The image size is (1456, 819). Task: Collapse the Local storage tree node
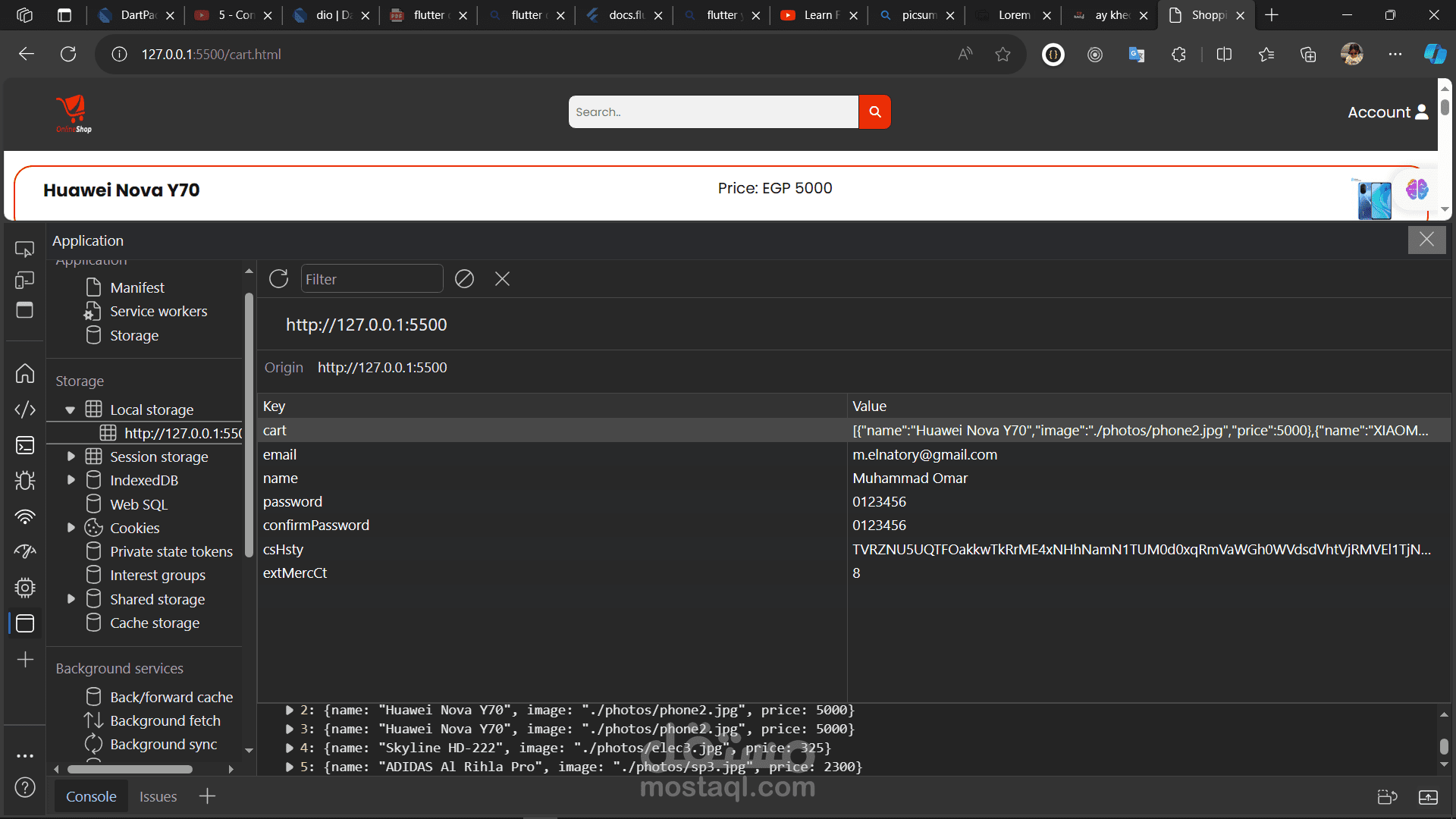[71, 410]
